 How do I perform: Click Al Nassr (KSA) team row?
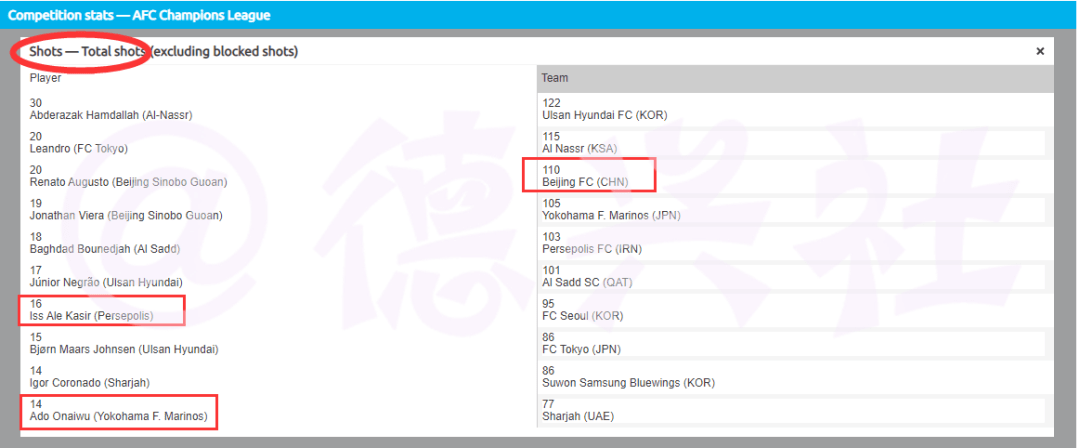[796, 143]
